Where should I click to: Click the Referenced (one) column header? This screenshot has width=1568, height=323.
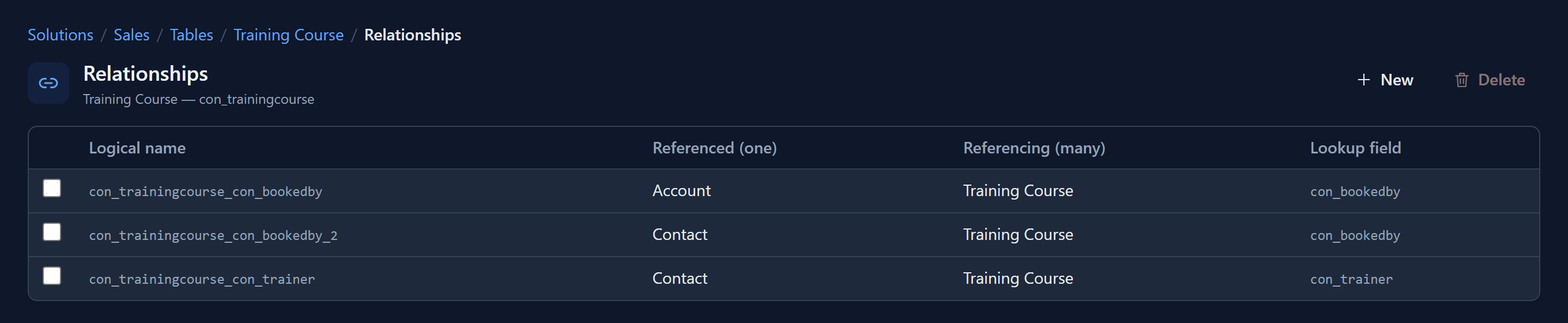coord(714,148)
